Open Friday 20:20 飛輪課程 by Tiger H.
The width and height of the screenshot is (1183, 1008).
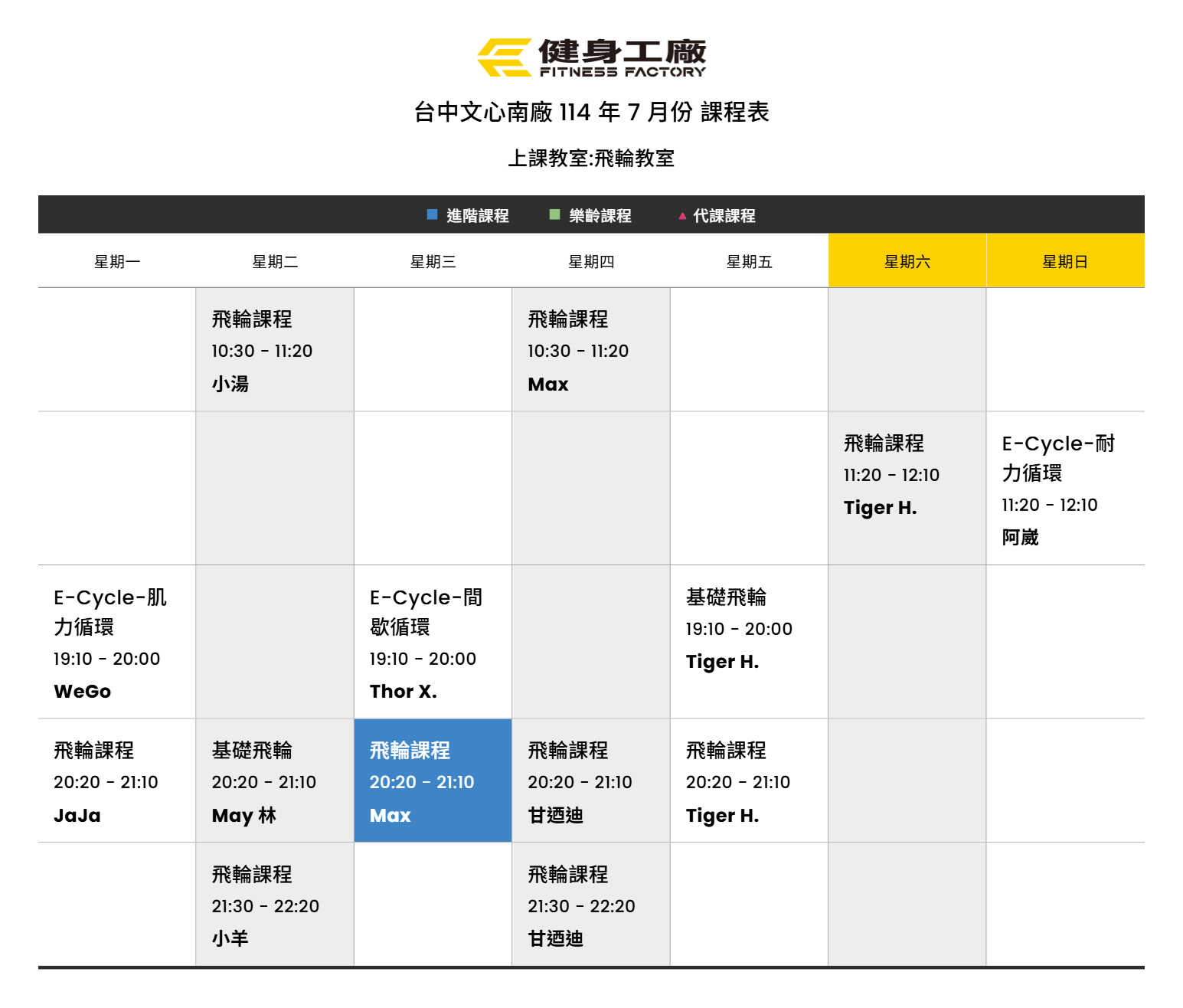tap(749, 781)
